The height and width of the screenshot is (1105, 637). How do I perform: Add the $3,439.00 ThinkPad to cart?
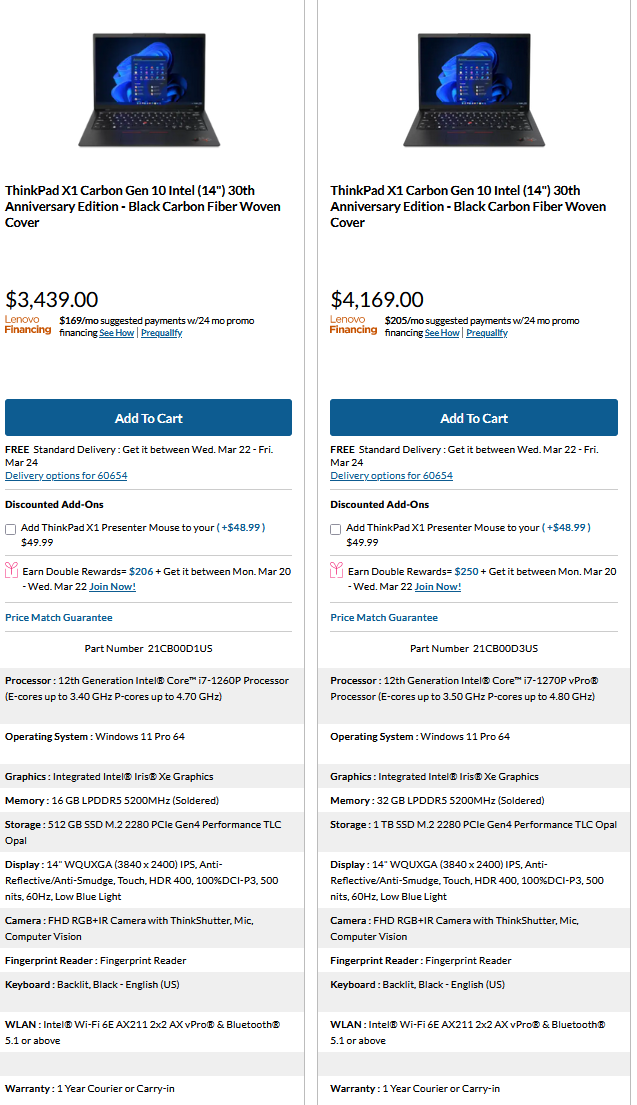[148, 418]
